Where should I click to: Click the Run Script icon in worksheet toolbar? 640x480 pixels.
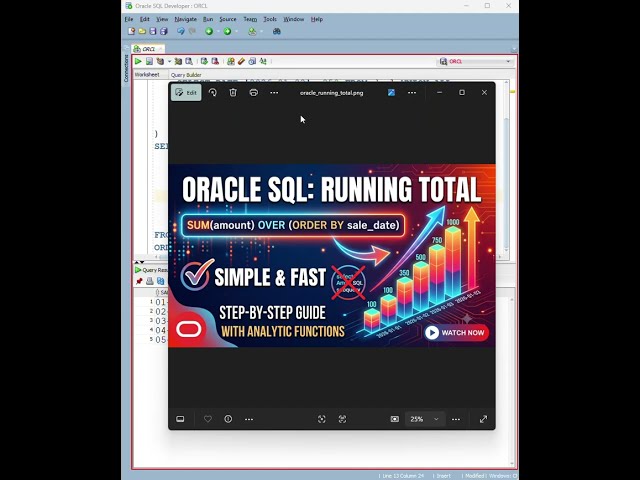tap(149, 61)
